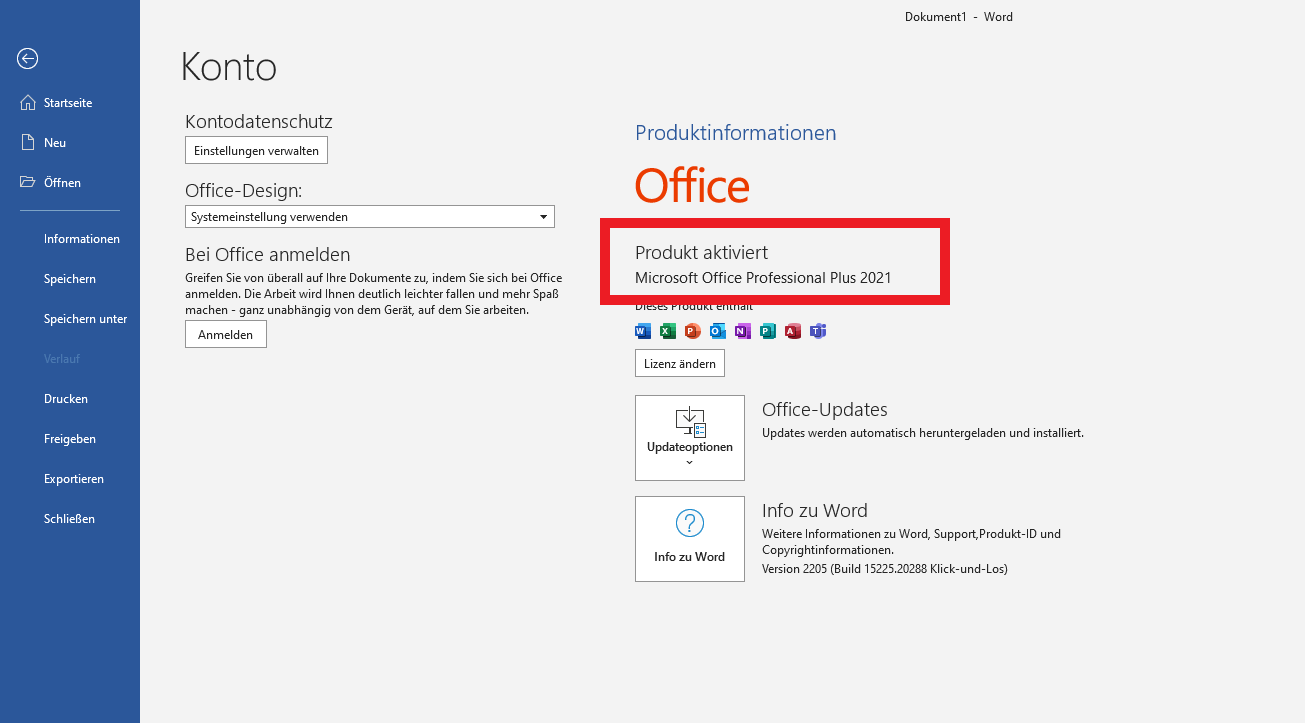
Task: Click the Neu page icon
Action: pos(28,143)
